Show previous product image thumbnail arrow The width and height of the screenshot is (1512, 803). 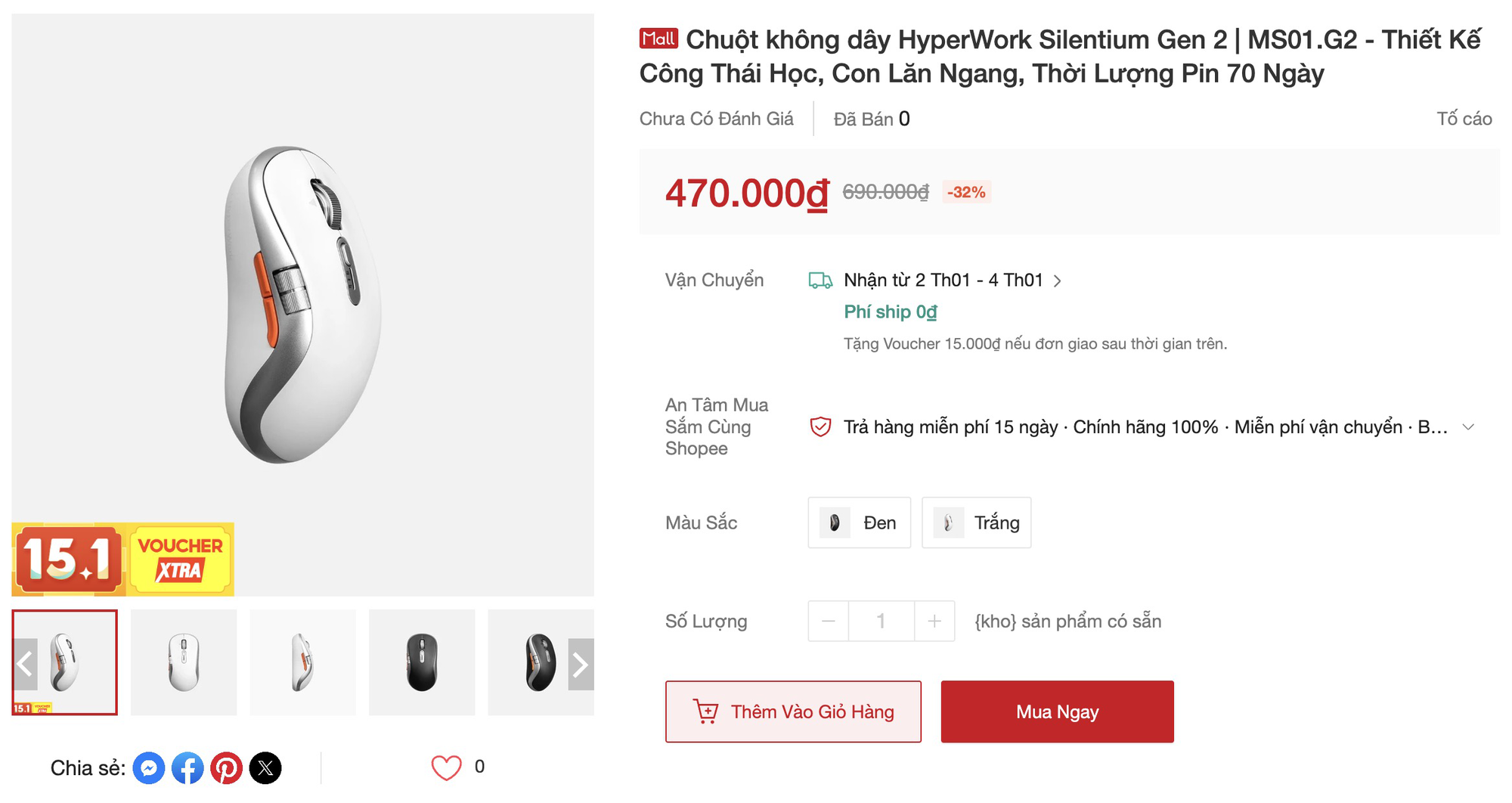(25, 664)
